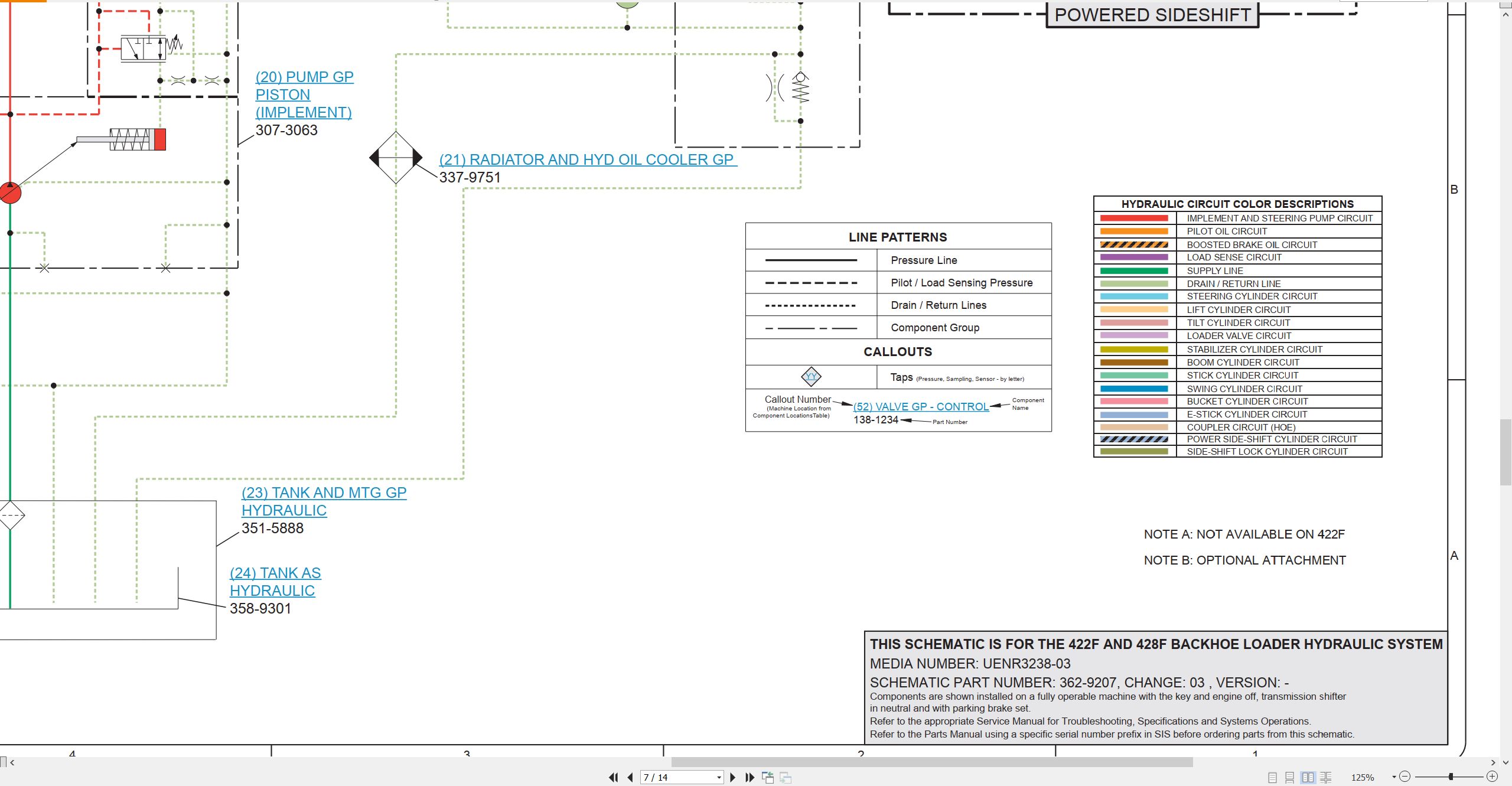Click part number 358-9301
The image size is (1512, 786).
click(260, 608)
